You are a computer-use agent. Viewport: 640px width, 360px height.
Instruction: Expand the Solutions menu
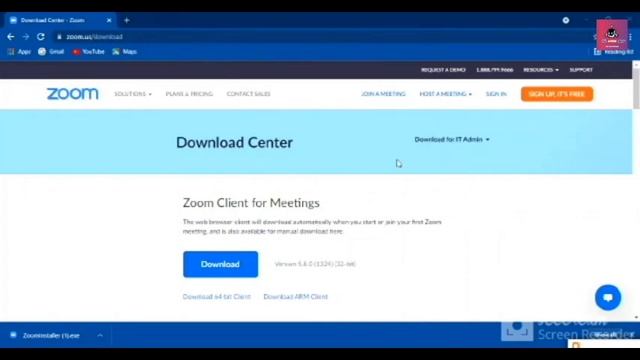[133, 94]
